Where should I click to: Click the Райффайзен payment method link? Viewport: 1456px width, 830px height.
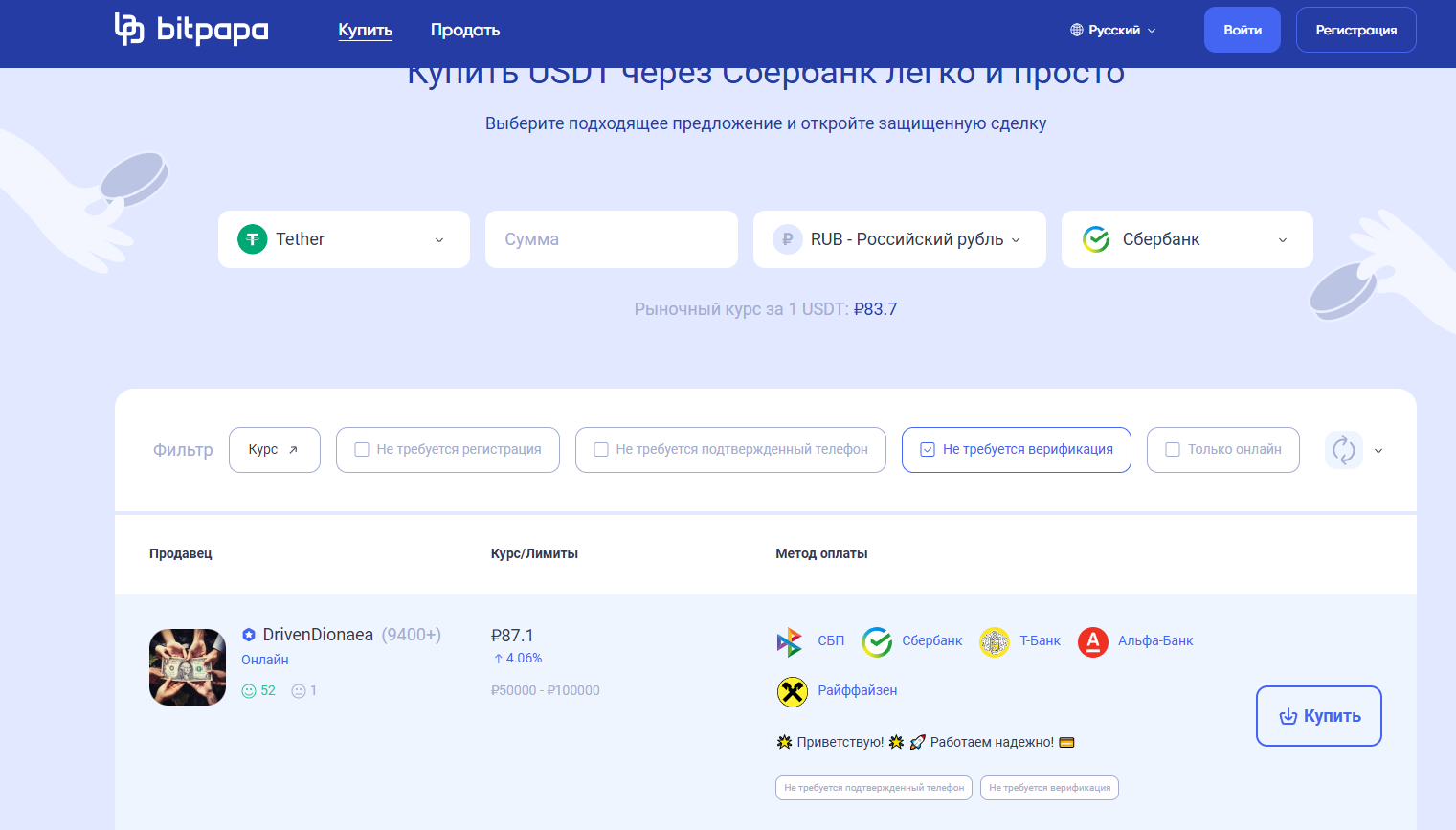point(858,691)
